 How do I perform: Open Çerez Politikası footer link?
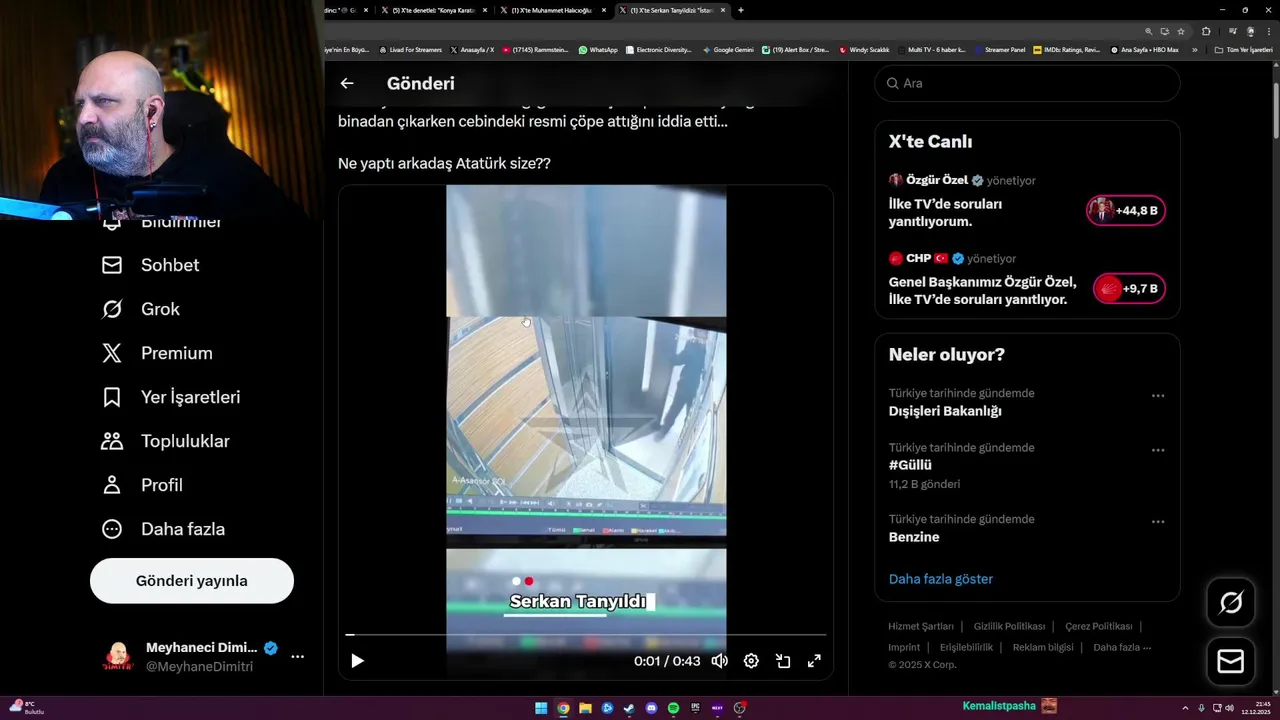tap(1099, 626)
